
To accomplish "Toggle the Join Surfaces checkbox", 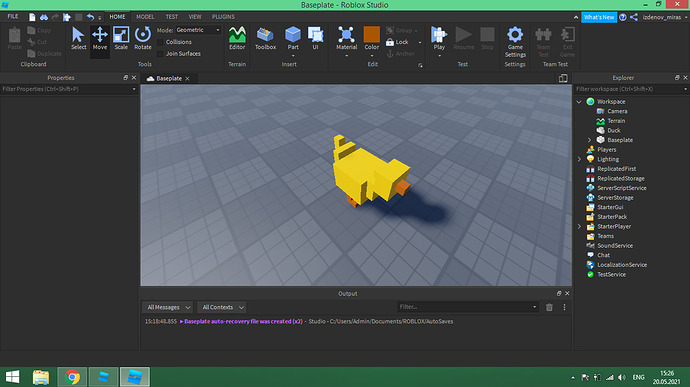I will pos(160,54).
